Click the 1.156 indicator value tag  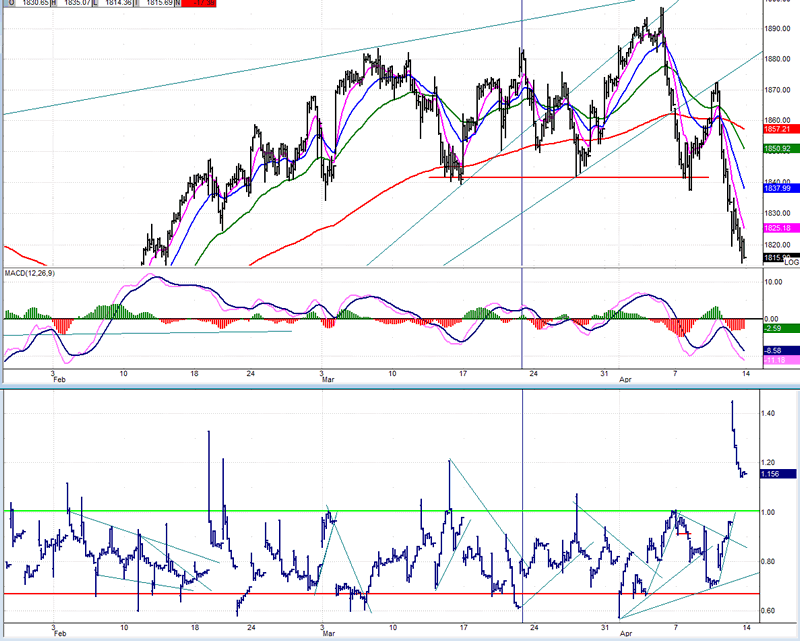tap(778, 474)
